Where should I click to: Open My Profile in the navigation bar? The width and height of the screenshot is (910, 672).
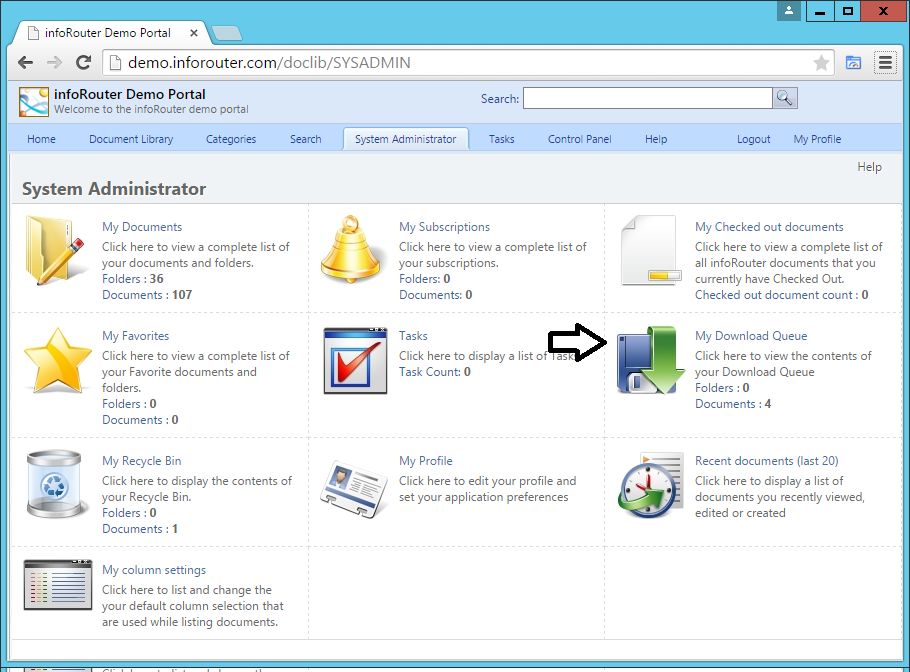tap(817, 139)
